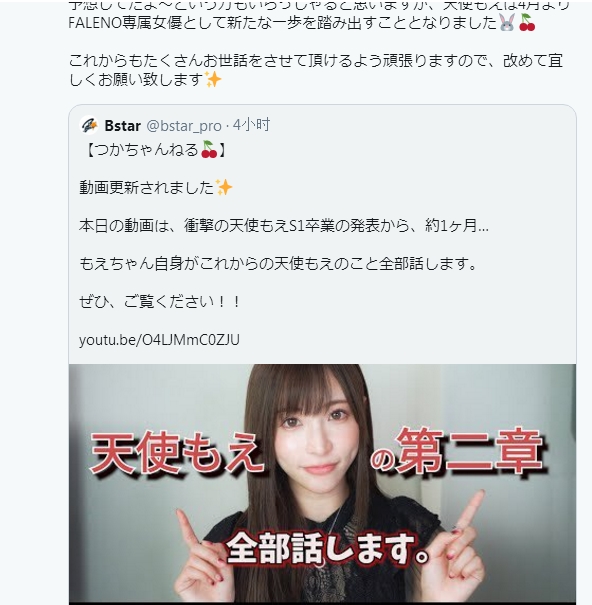Image resolution: width=592 pixels, height=605 pixels.
Task: Click the red 天使もえ overlay on the thumbnail
Action: [178, 452]
